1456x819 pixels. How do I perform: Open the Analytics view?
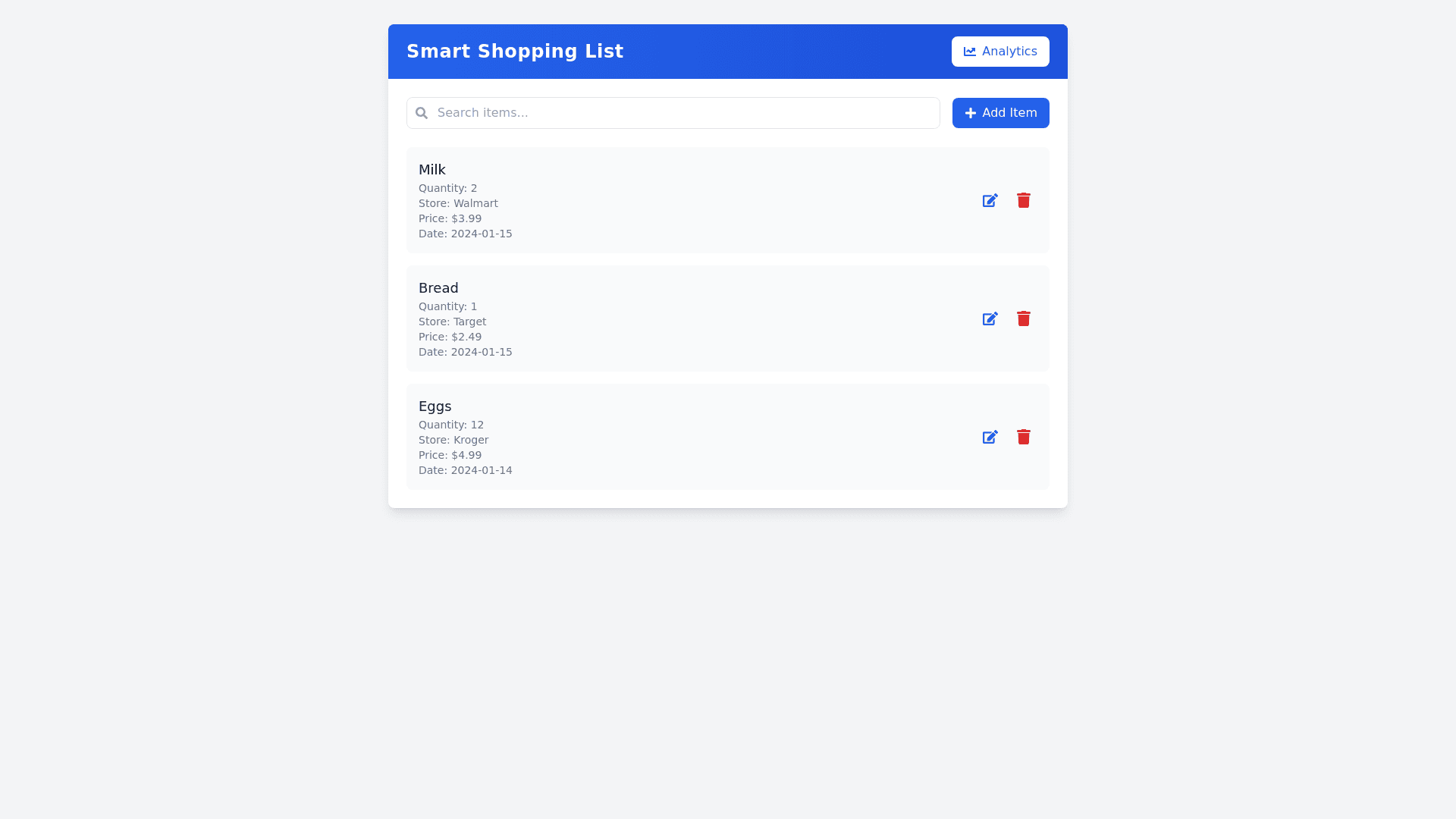[999, 52]
